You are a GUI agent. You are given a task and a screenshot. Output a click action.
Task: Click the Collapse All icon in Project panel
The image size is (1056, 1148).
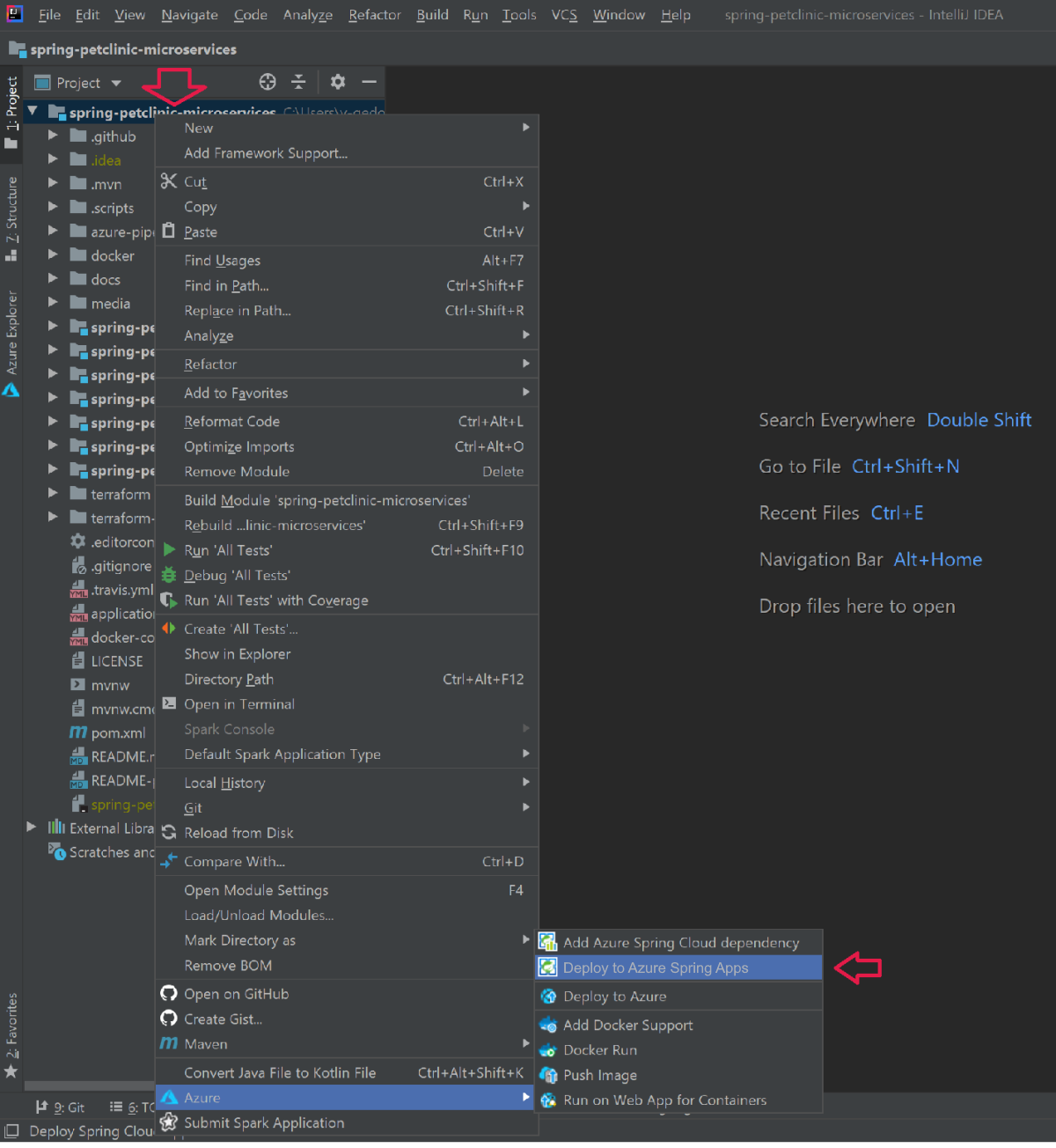click(x=298, y=82)
